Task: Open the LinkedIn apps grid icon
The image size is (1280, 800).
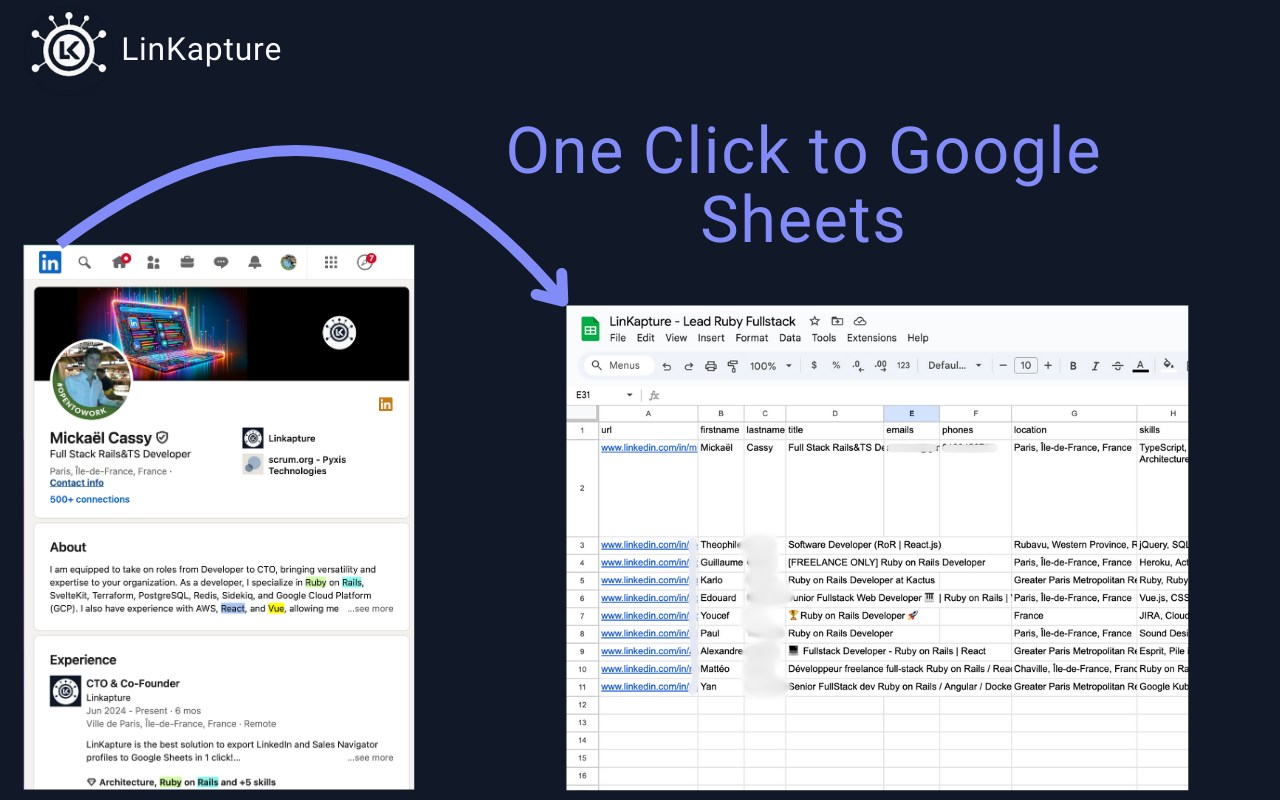Action: point(331,263)
